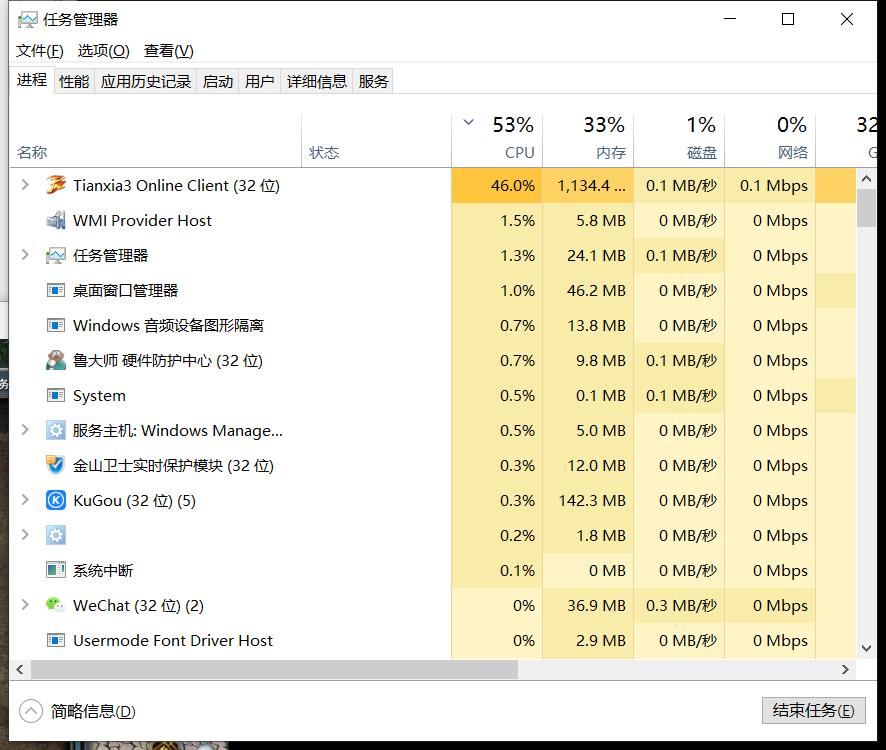886x750 pixels.
Task: Sort by the 网络 column header
Action: [x=770, y=140]
